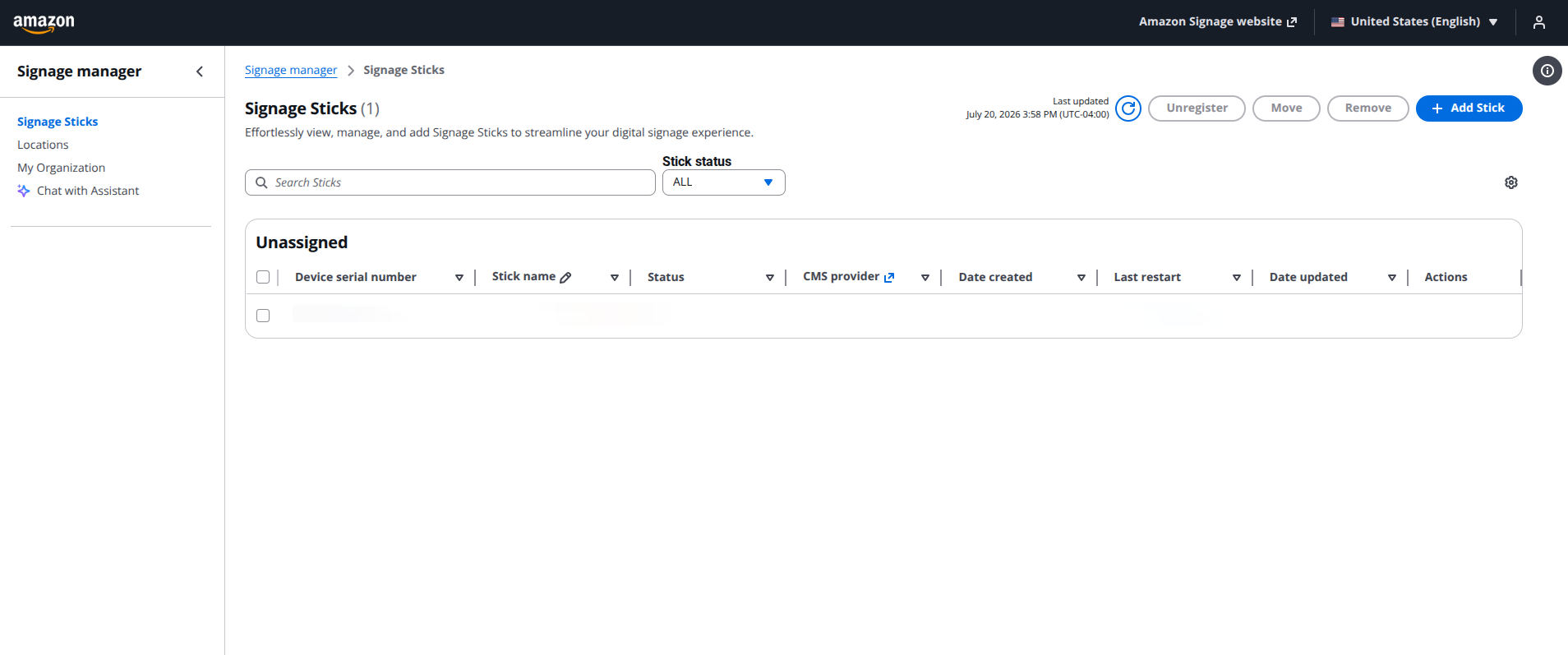
Task: Focus the Search Sticks field
Action: (x=450, y=182)
